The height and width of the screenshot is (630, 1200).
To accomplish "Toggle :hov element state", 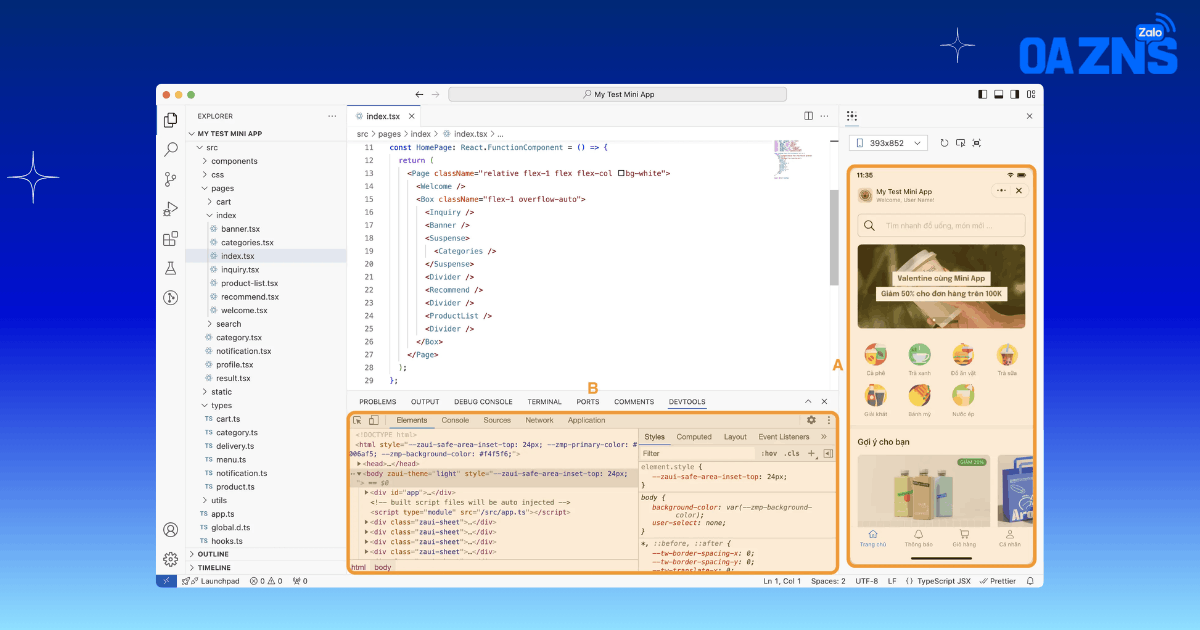I will (x=767, y=454).
